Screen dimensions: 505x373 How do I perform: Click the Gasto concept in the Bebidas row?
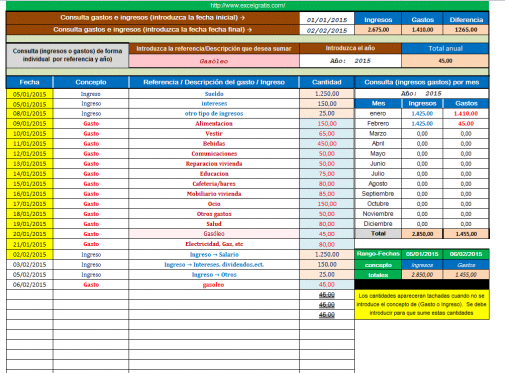[91, 144]
